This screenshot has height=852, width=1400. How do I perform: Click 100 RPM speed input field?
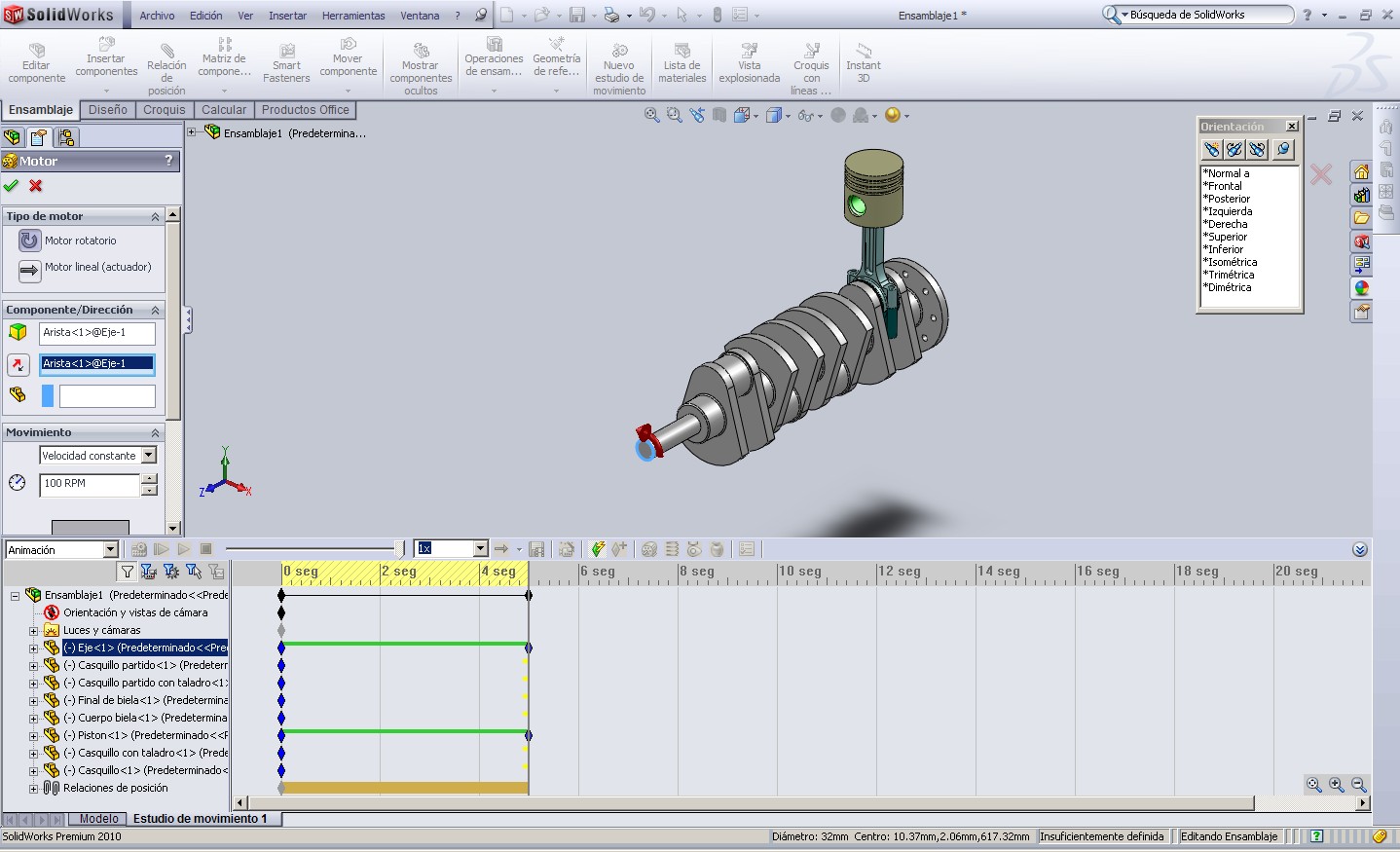click(x=90, y=484)
